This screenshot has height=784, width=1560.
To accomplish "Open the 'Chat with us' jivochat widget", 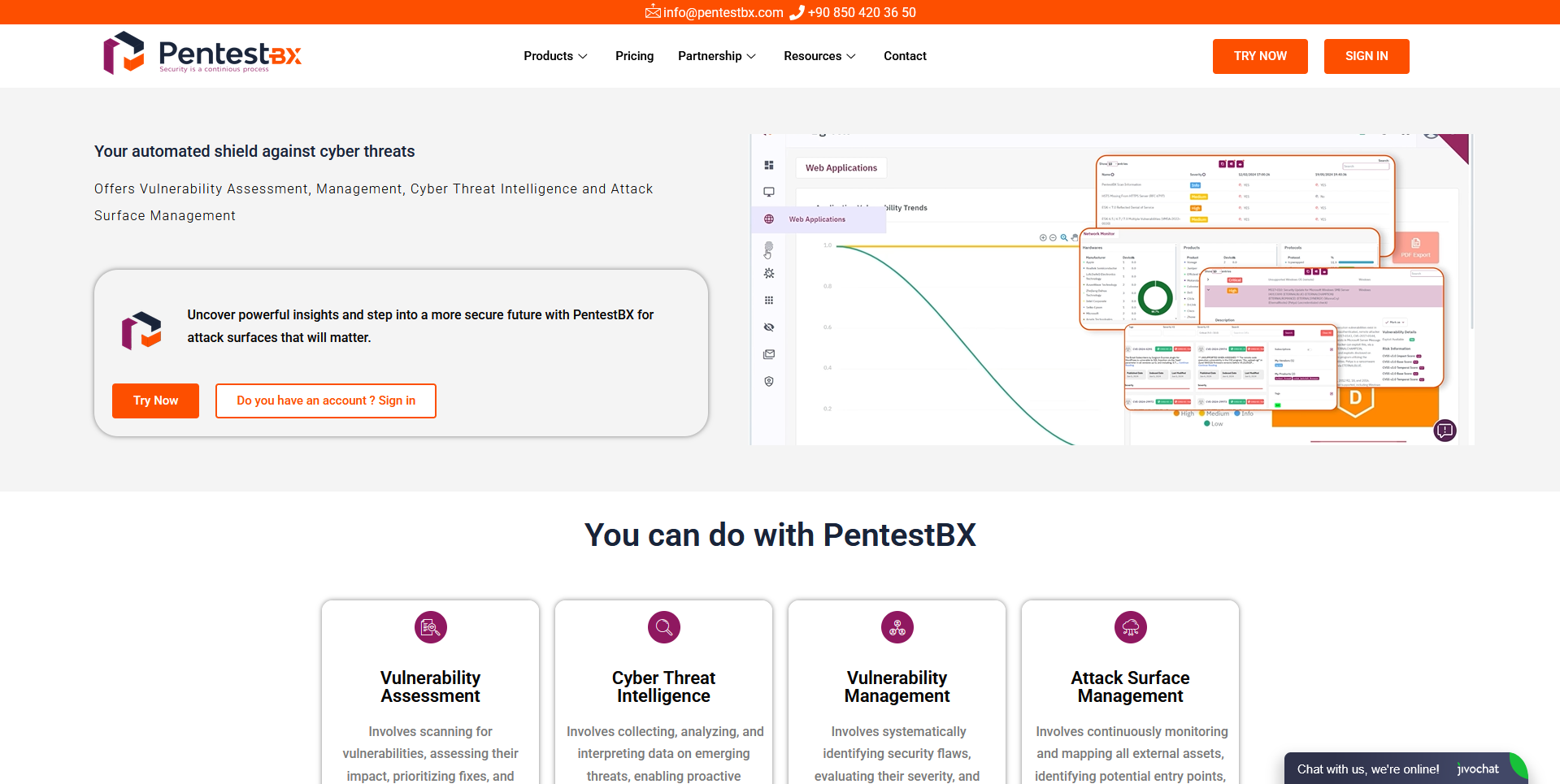I will pyautogui.click(x=1397, y=769).
